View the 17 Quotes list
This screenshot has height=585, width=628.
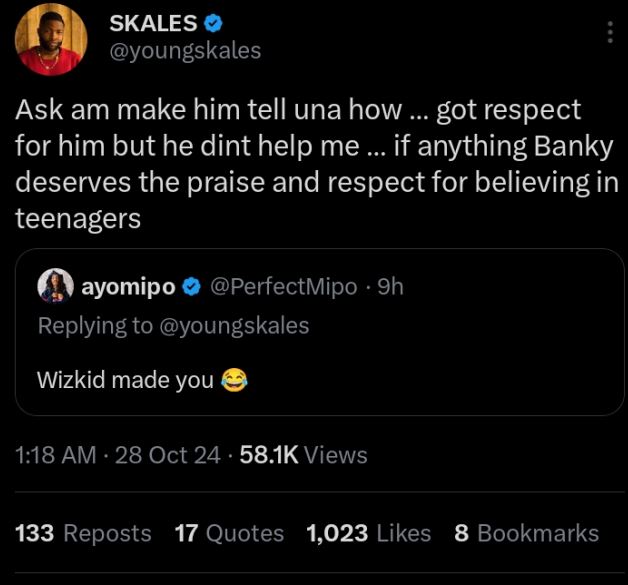229,534
